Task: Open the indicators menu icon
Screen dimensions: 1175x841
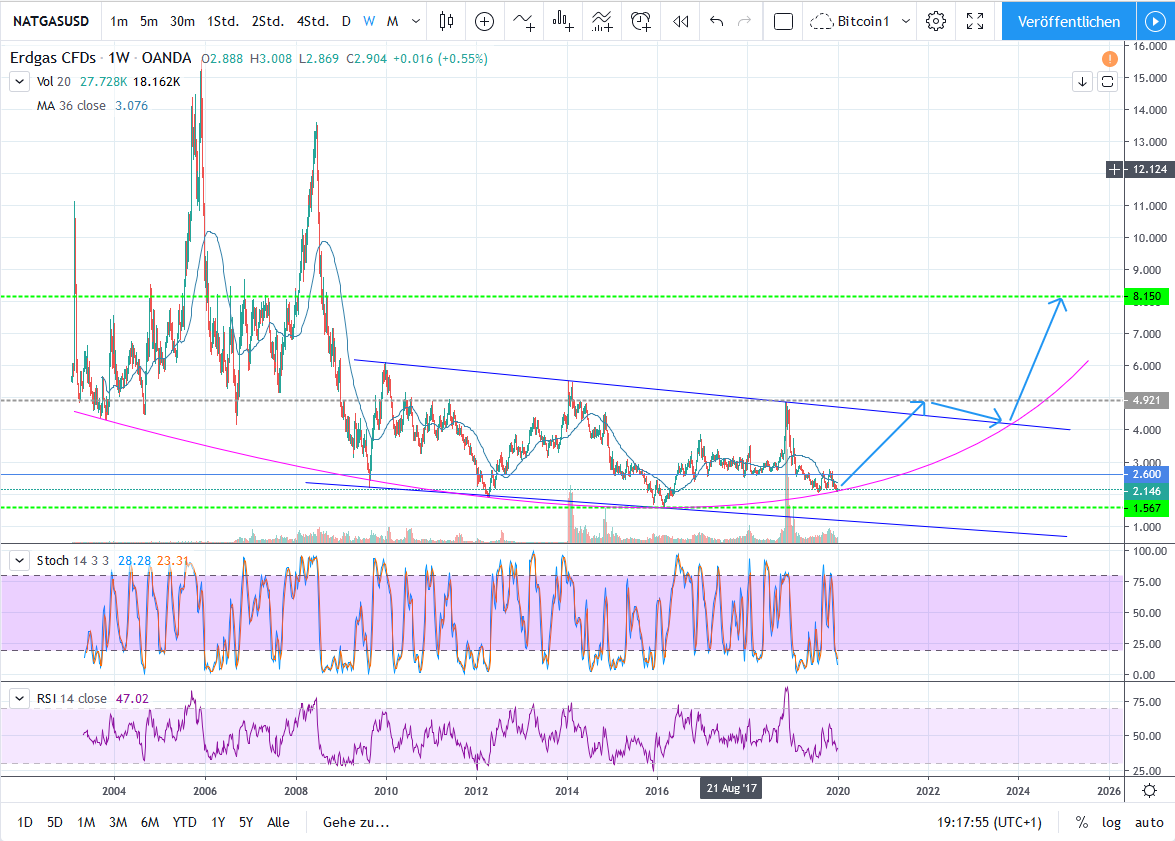Action: [x=524, y=22]
